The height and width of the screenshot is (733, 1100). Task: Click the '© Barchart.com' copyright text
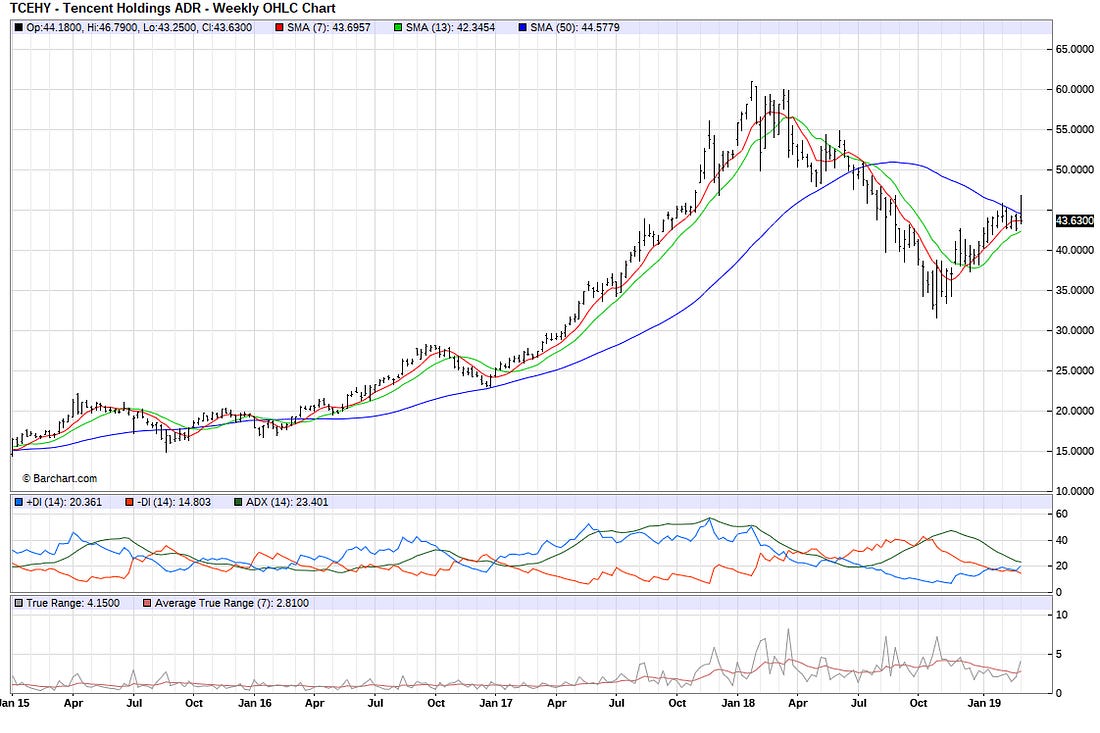pos(60,478)
